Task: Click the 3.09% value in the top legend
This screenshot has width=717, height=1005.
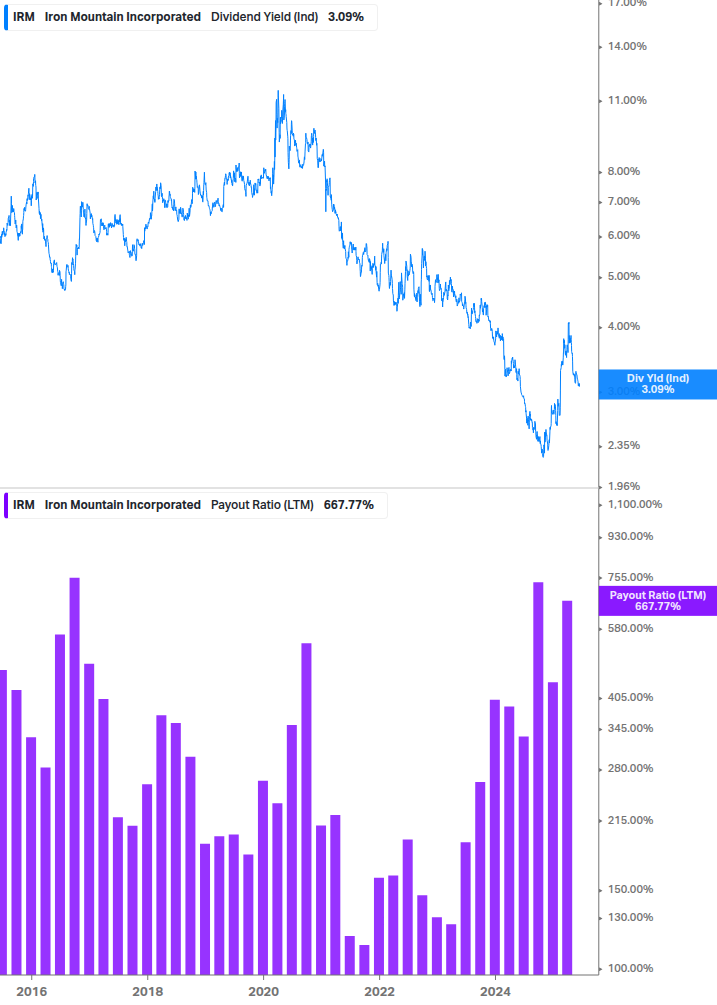Action: [x=346, y=17]
